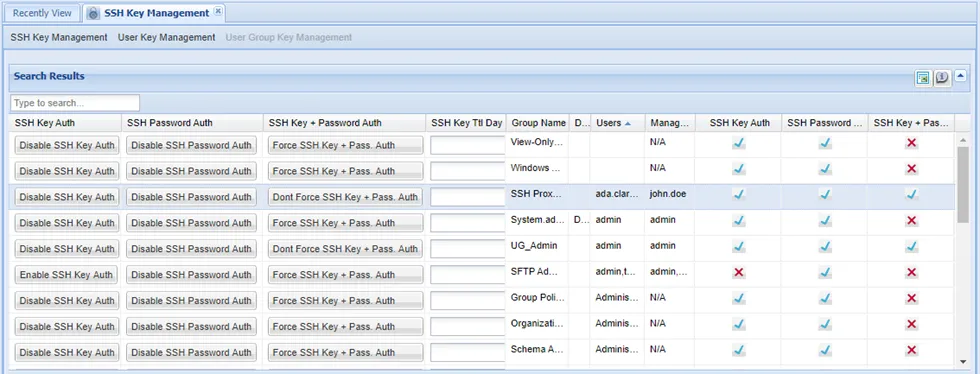980x374 pixels.
Task: Select User Group Key Management menu item
Action: click(289, 38)
